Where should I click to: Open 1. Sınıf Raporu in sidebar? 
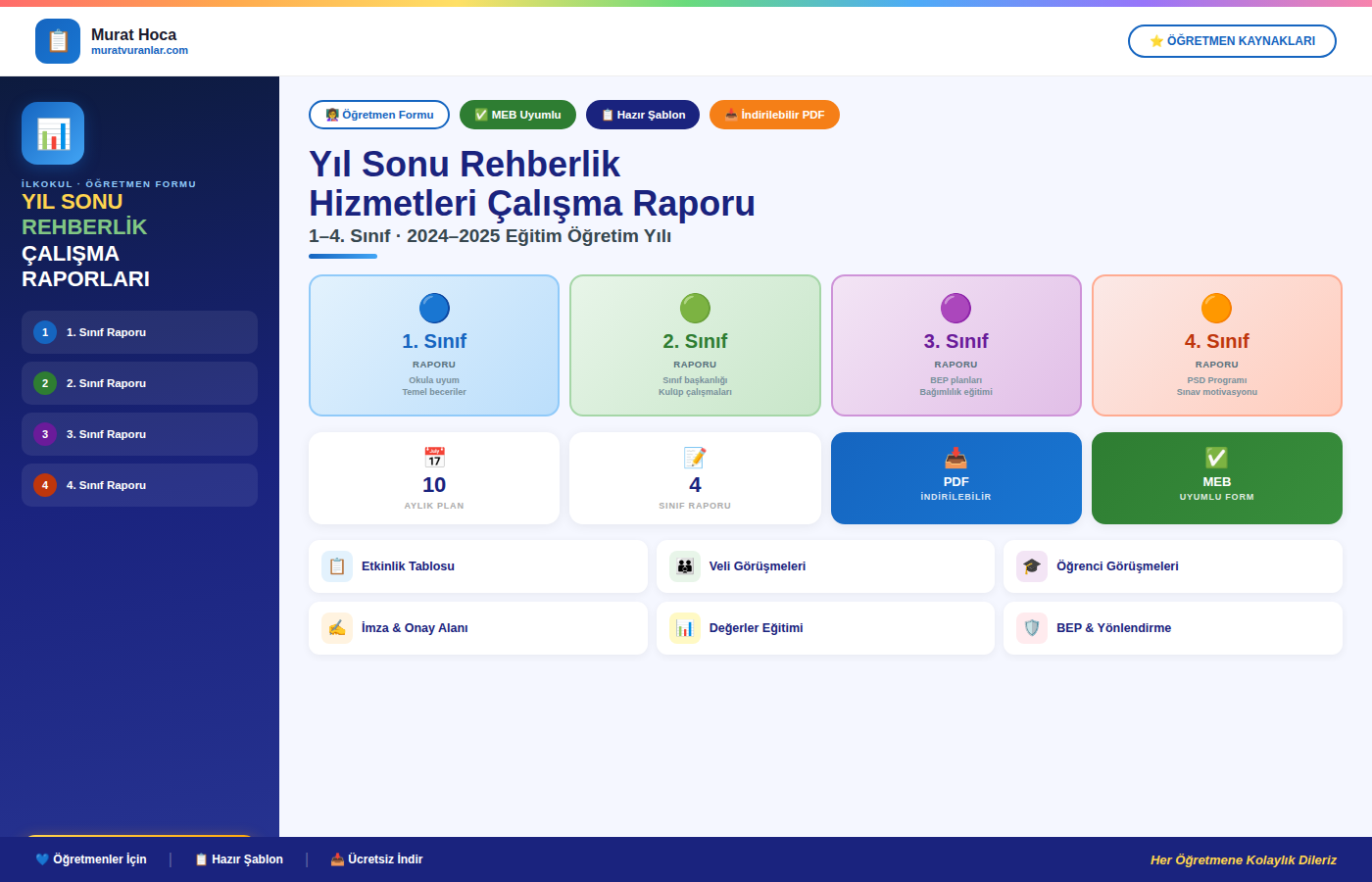(139, 332)
